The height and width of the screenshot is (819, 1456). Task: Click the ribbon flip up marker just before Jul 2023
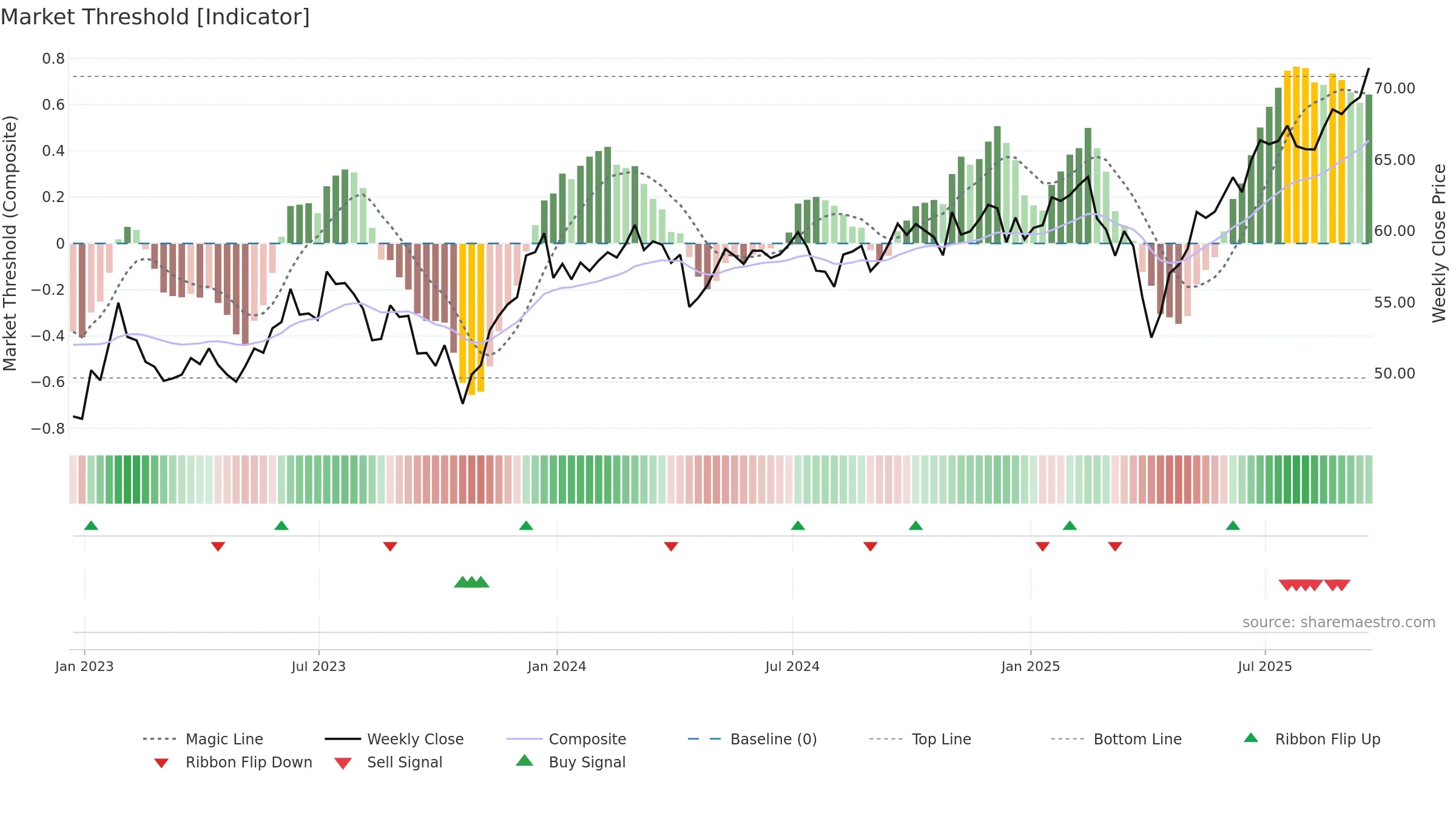(281, 525)
